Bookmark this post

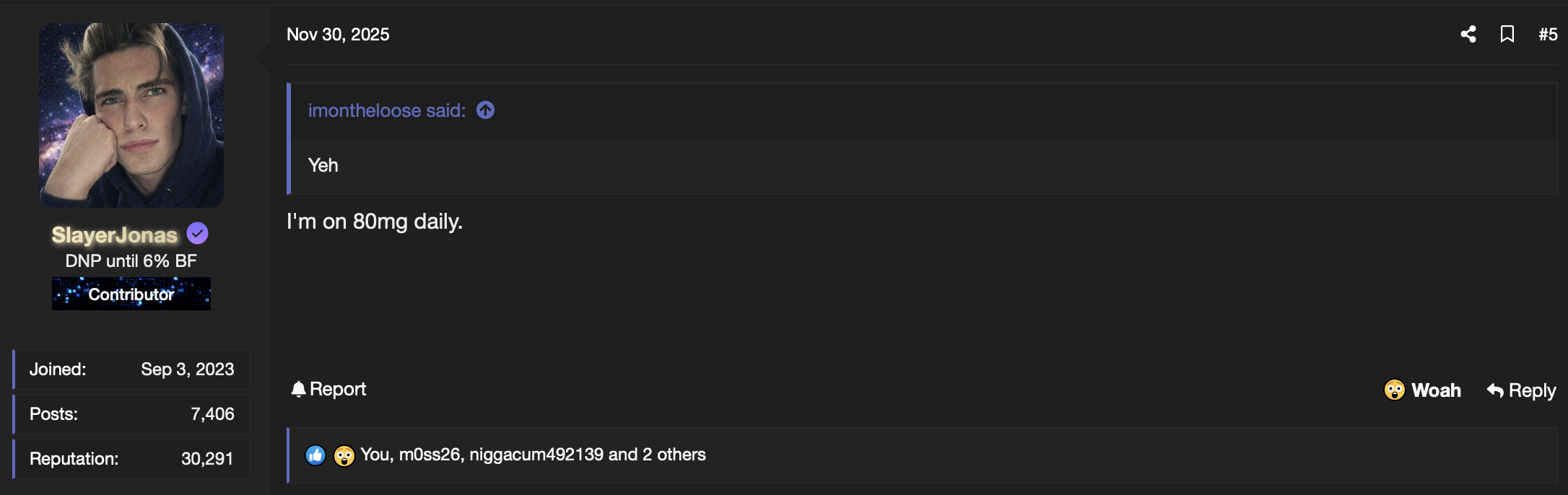coord(1507,33)
